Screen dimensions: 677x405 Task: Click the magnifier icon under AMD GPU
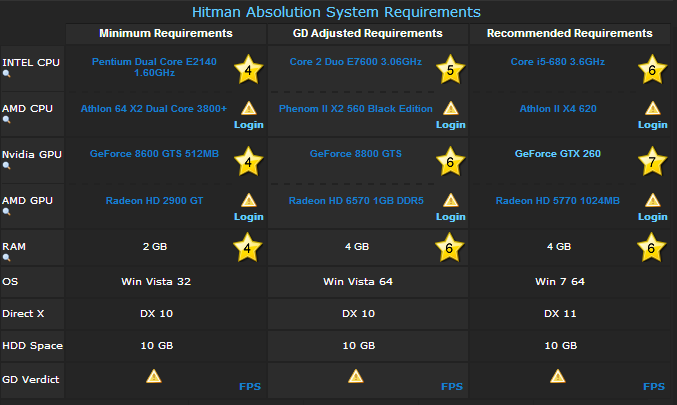click(6, 212)
